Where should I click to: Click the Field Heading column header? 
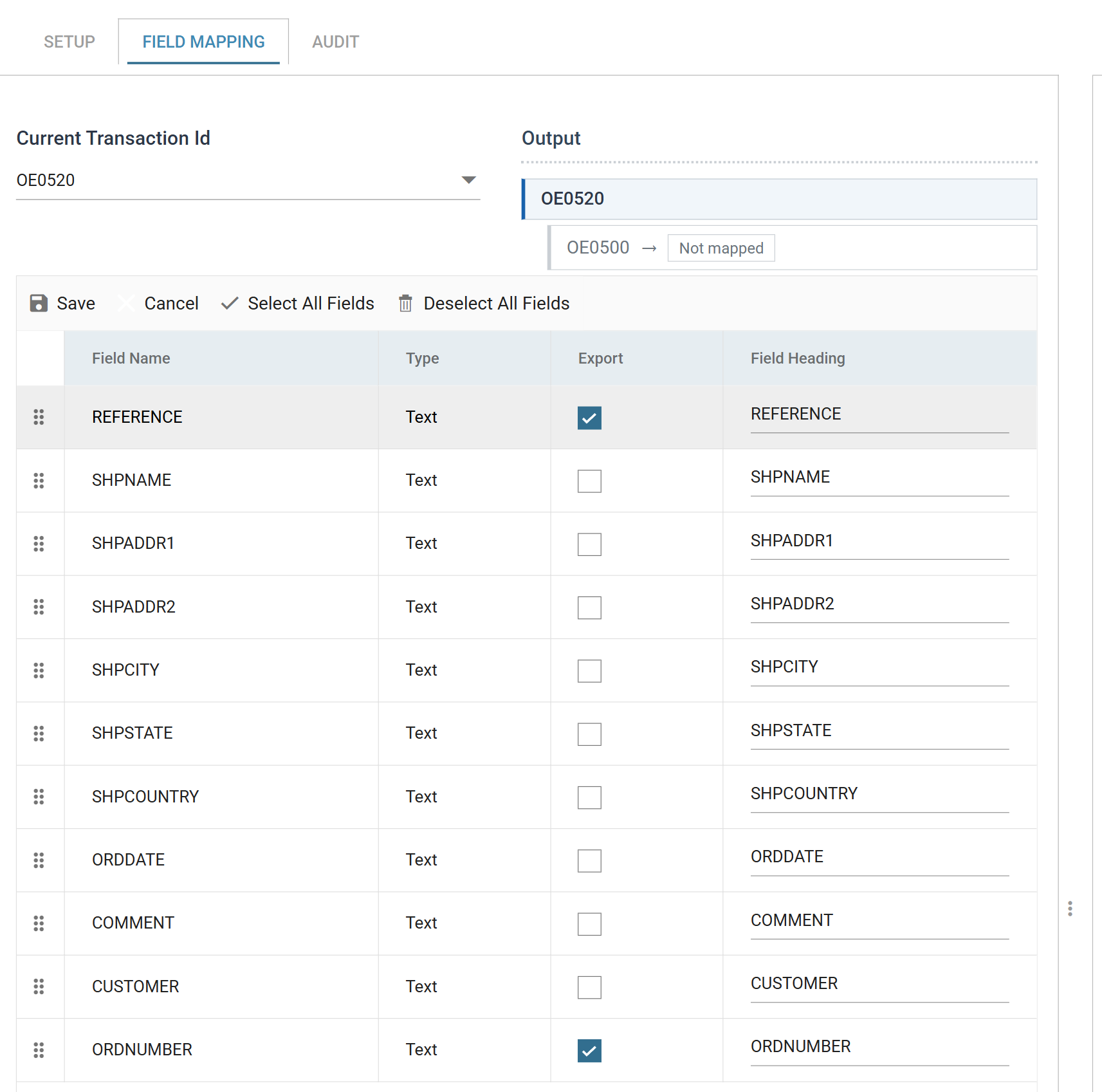coord(880,358)
